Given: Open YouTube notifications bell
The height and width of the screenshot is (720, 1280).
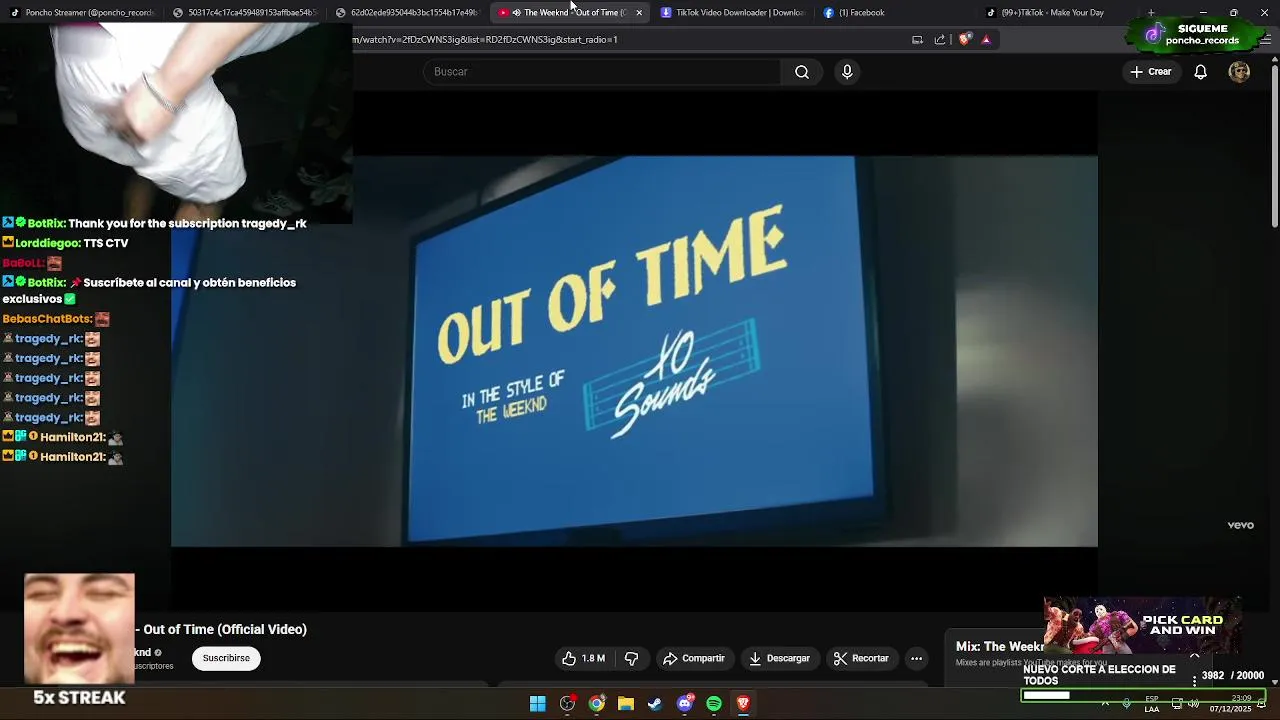Looking at the screenshot, I should 1200,72.
